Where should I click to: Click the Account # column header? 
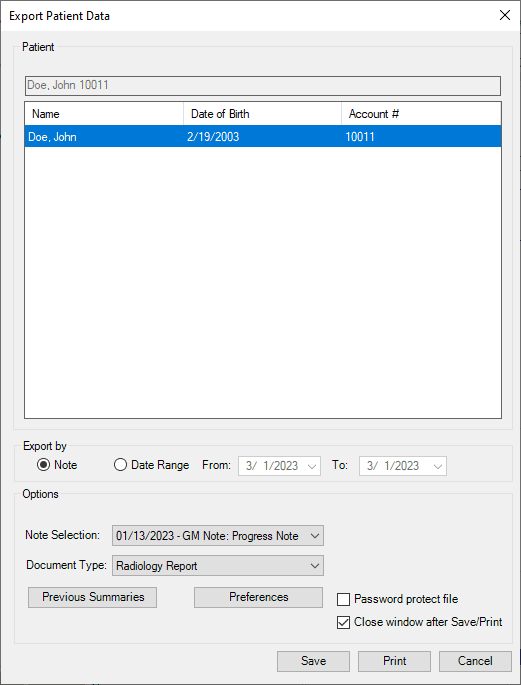(421, 114)
